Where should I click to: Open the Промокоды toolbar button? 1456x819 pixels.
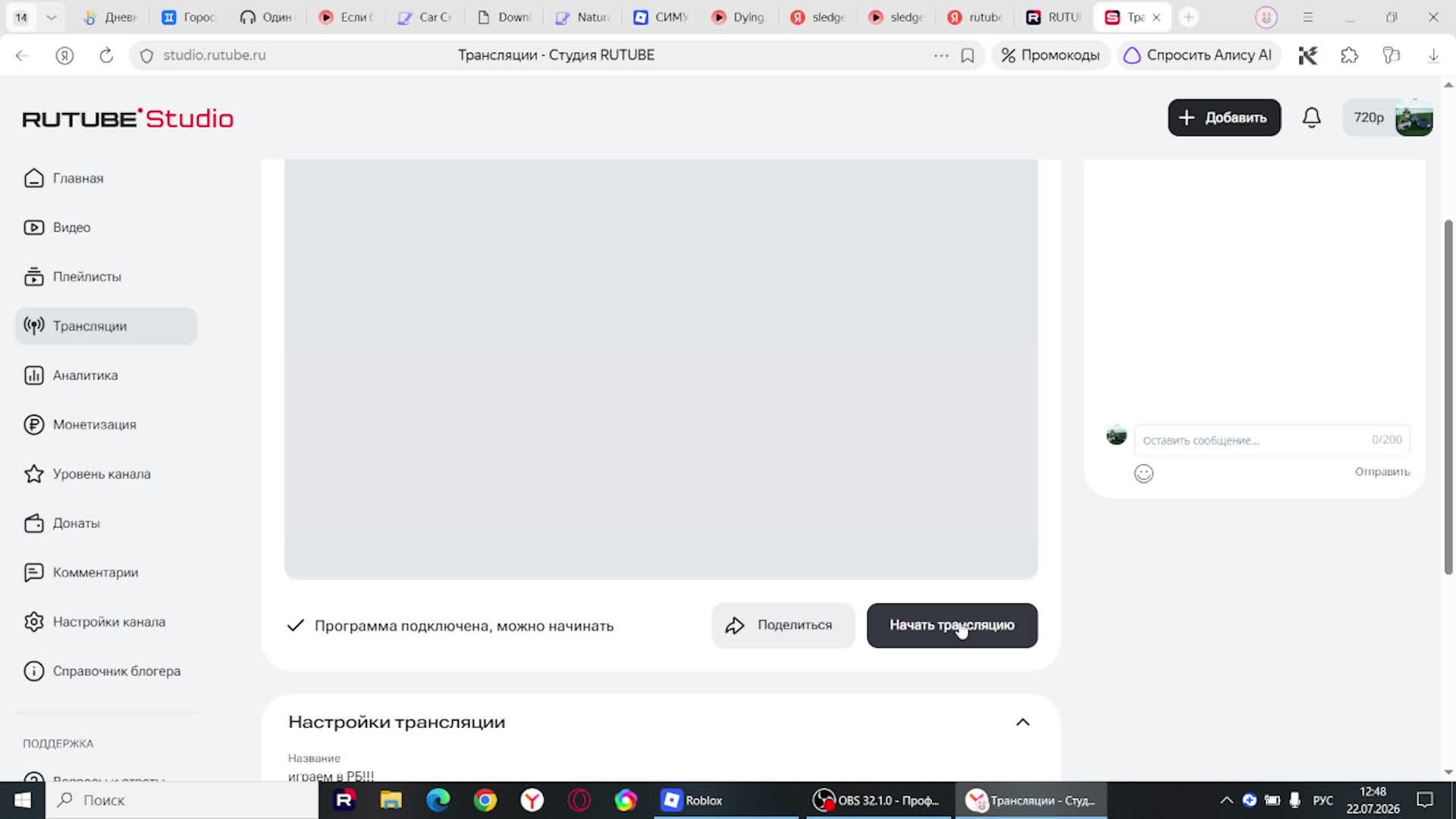tap(1050, 55)
